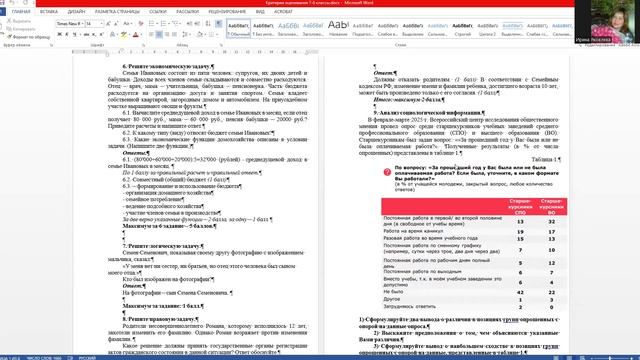Open Clipboard pane launcher
The width and height of the screenshot is (640, 360).
51,45
